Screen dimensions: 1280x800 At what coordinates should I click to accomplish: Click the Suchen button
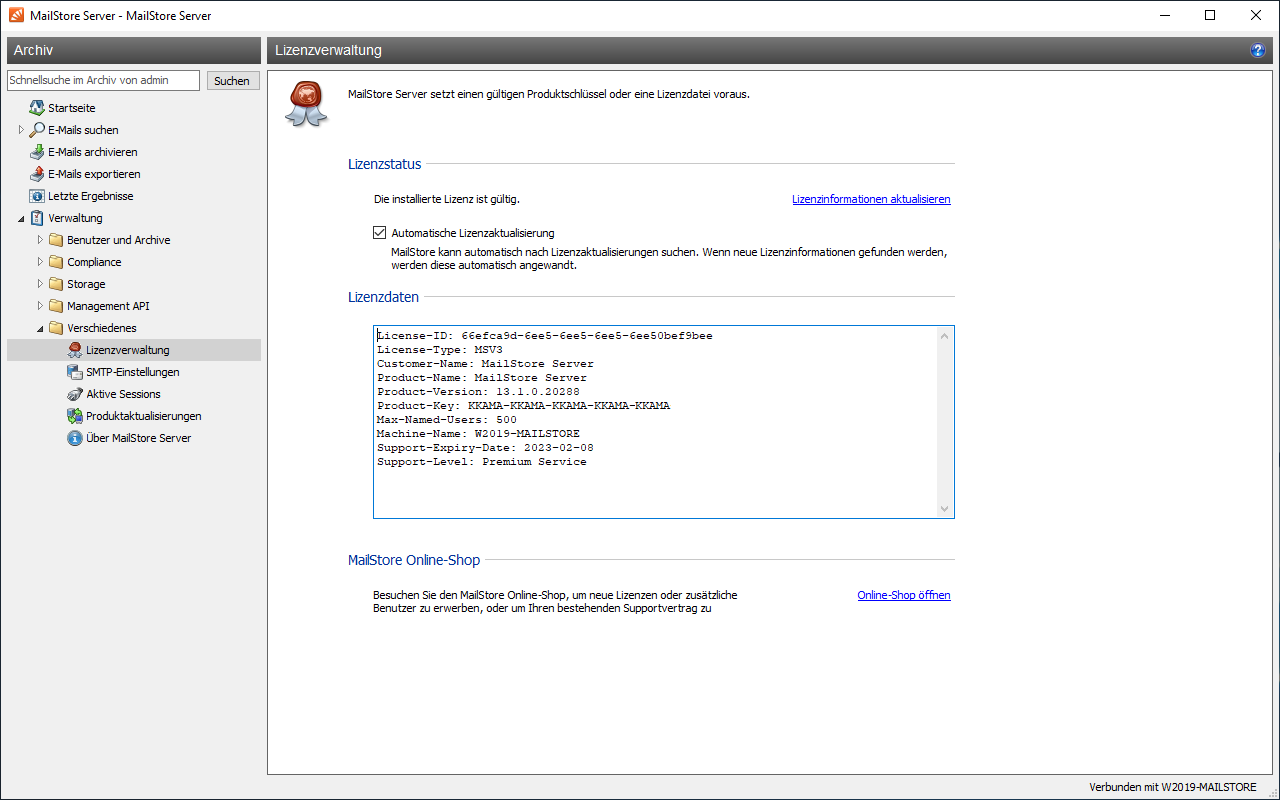(233, 81)
